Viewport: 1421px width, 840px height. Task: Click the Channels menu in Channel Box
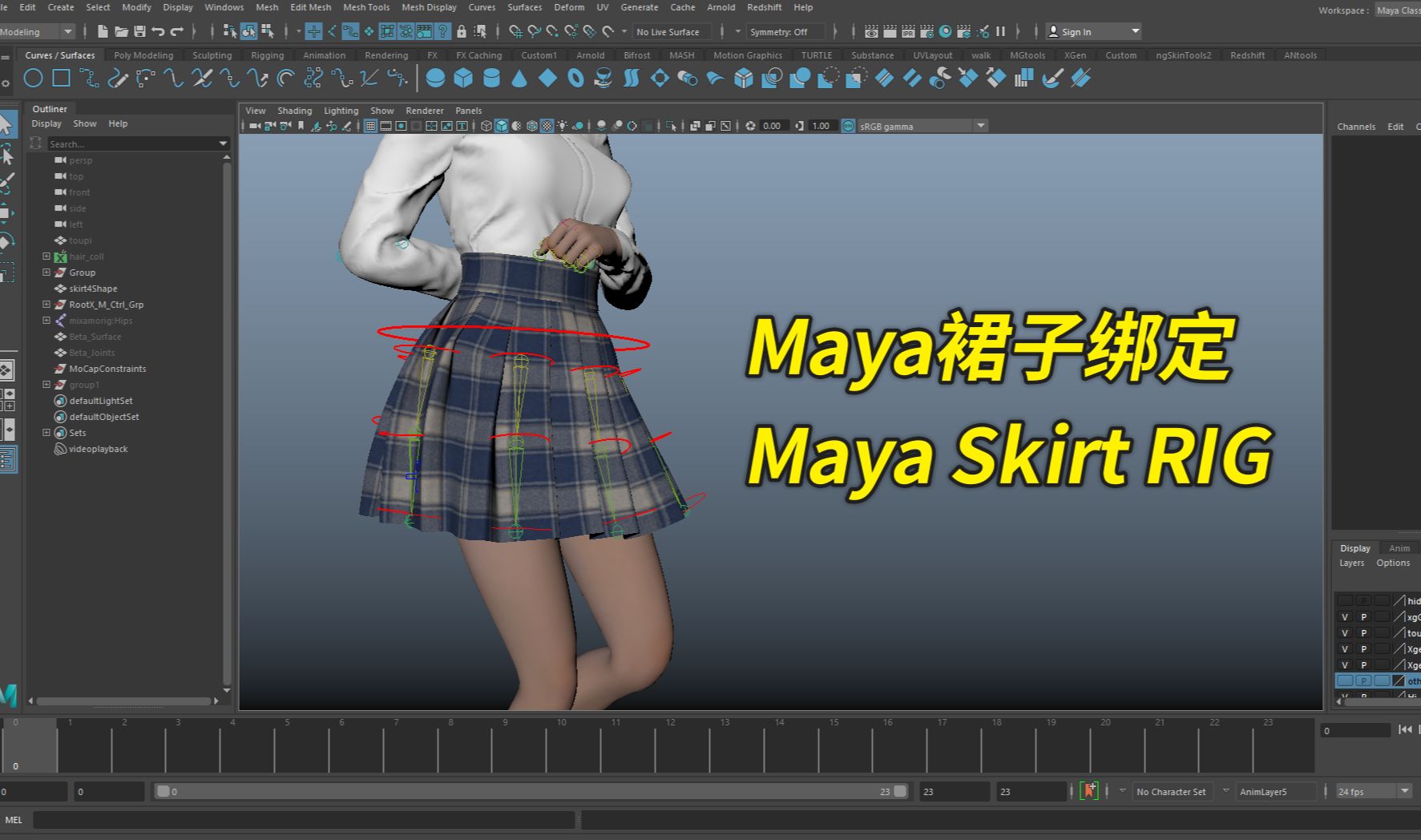[x=1356, y=127]
